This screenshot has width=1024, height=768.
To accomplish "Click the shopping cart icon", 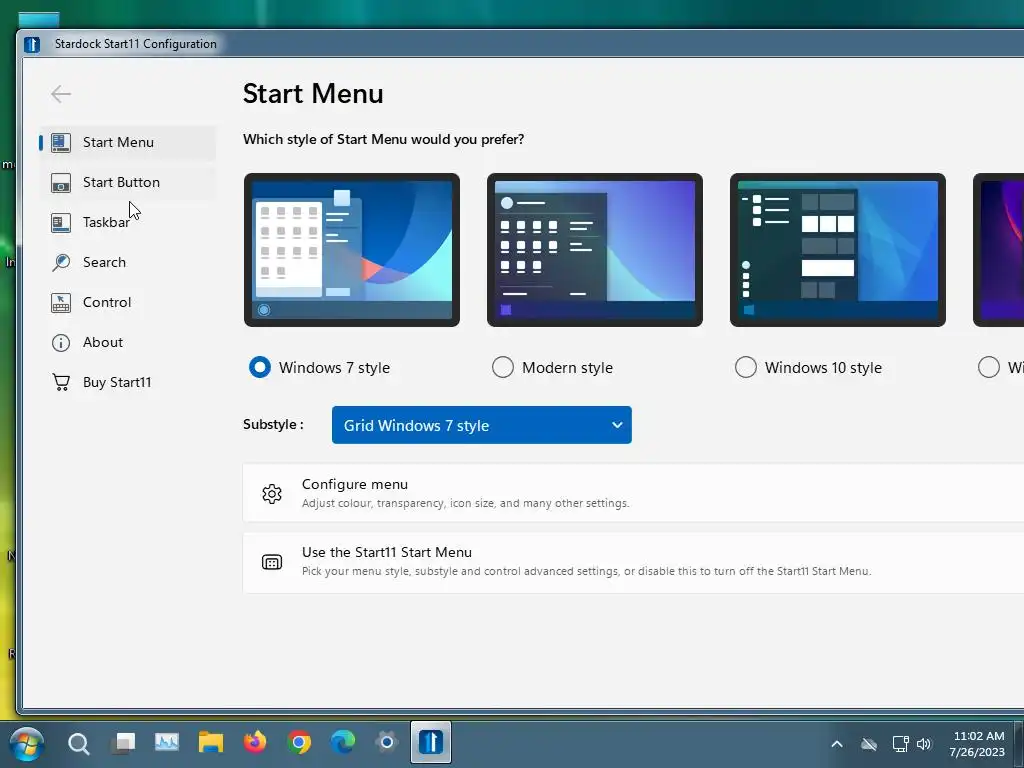I will pyautogui.click(x=61, y=382).
